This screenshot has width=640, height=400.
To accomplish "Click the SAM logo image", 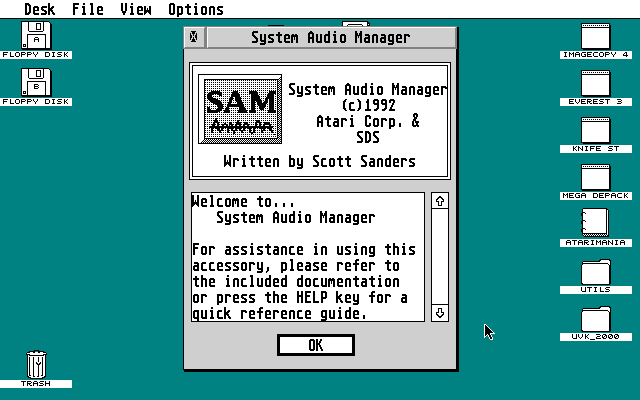I will coord(240,109).
